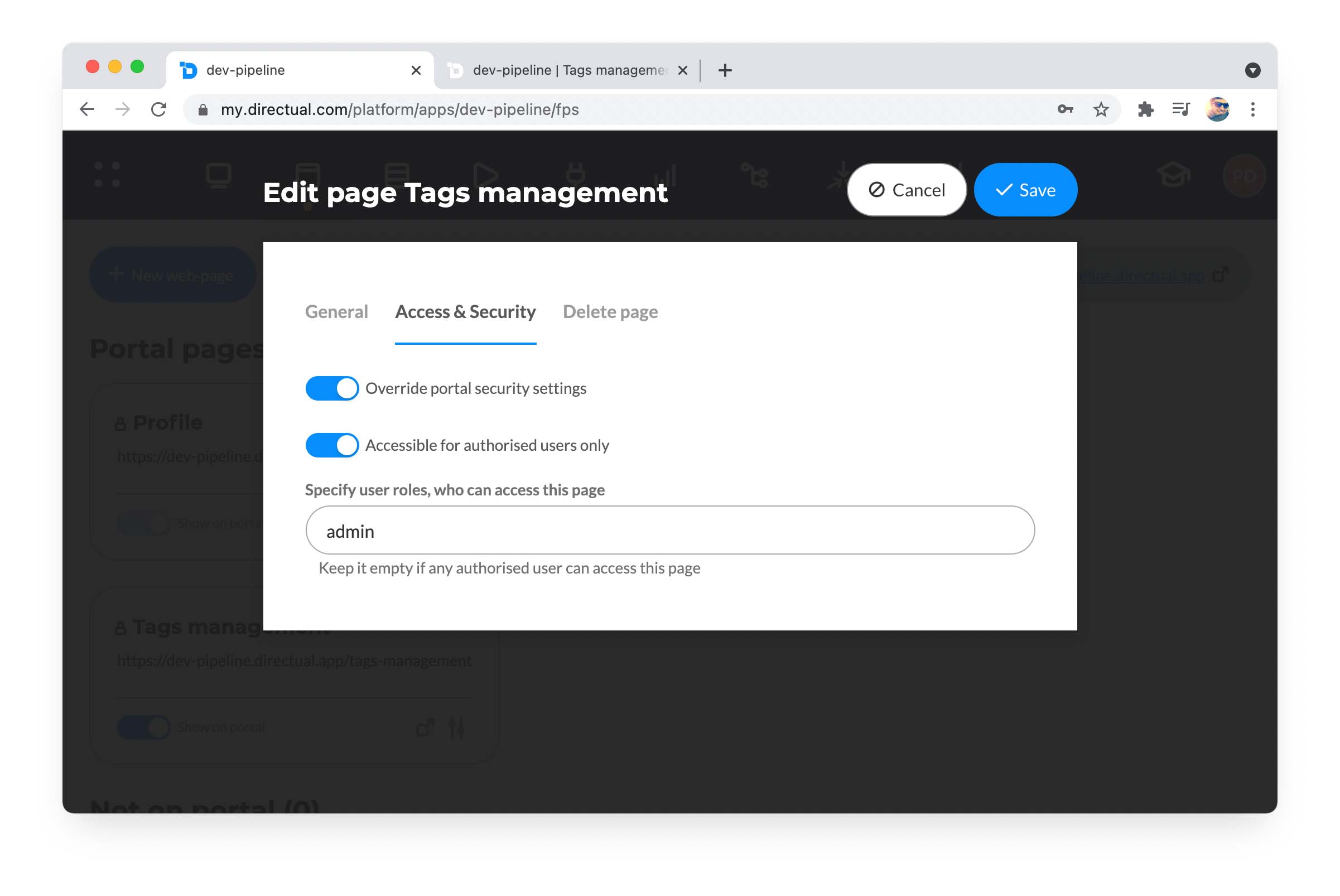The width and height of the screenshot is (1340, 896).
Task: Bookmark this page with the star icon
Action: point(1101,109)
